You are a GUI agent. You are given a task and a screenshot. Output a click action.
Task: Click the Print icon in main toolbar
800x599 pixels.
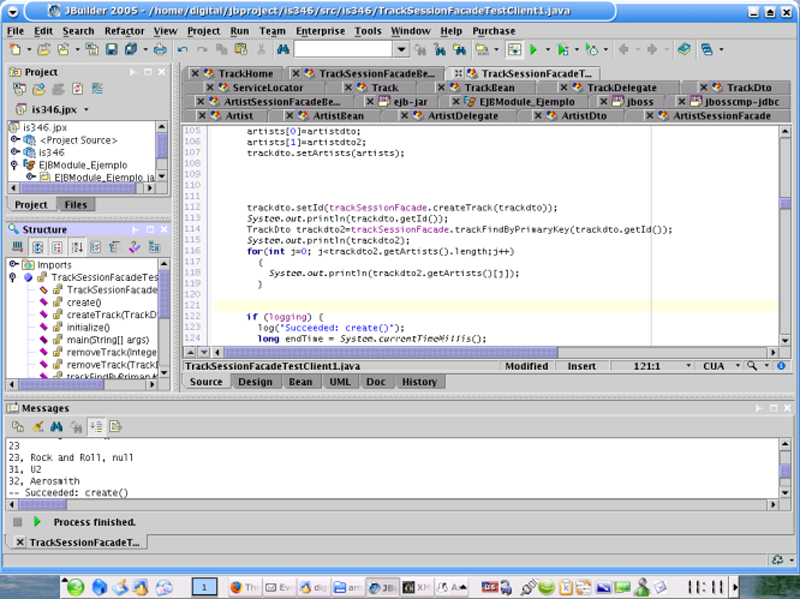click(x=160, y=49)
